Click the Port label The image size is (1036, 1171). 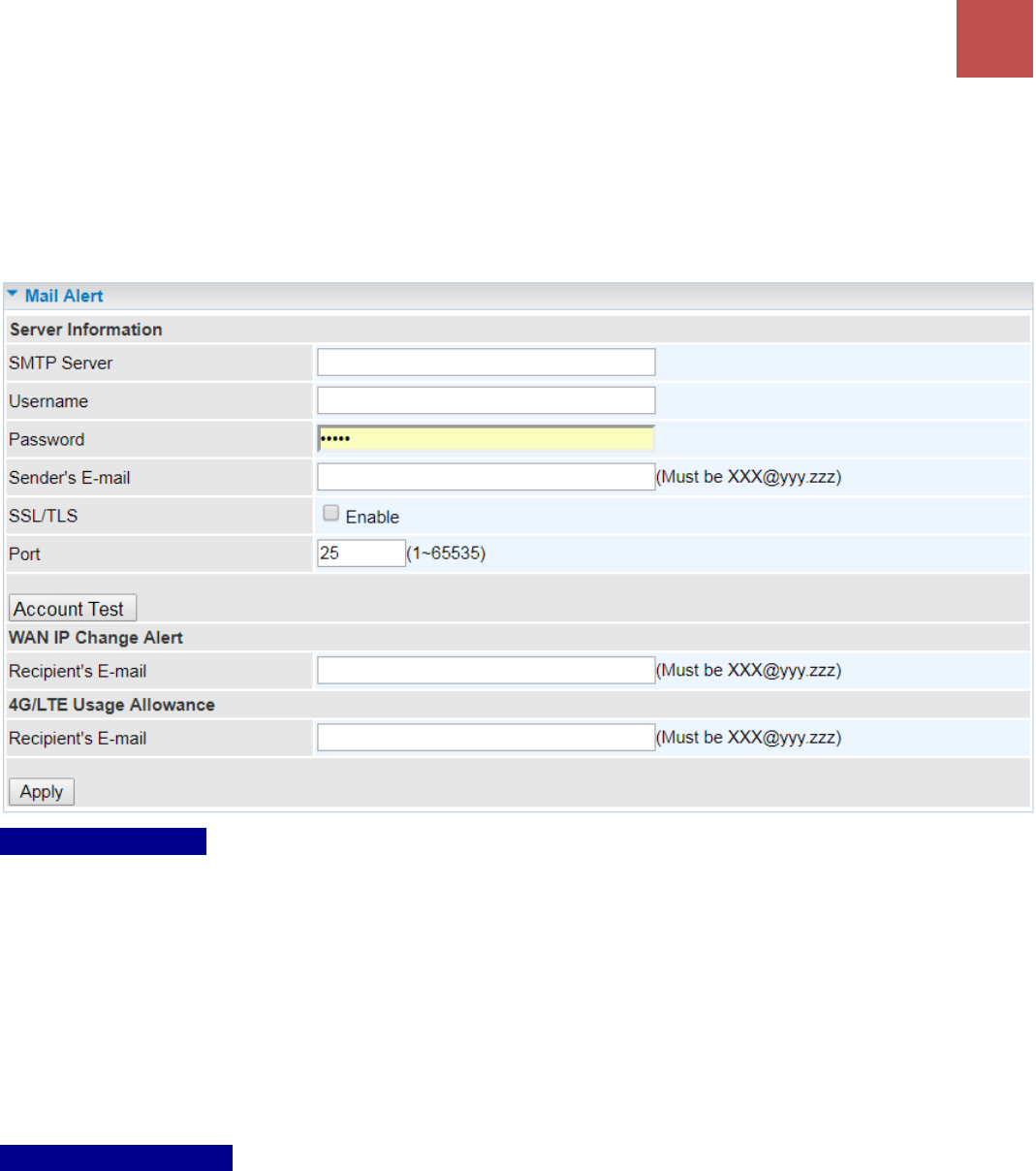pos(25,554)
